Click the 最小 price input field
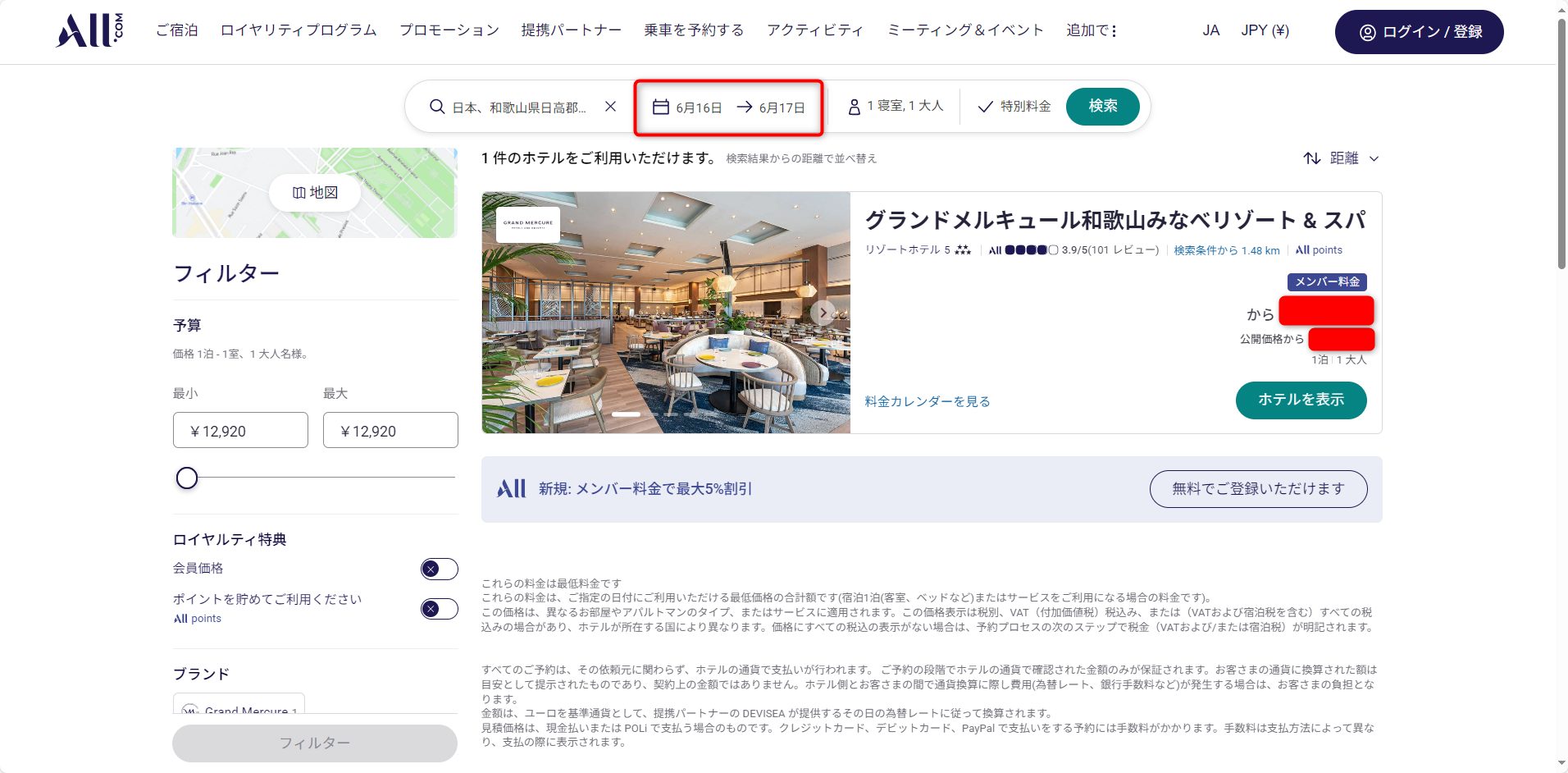This screenshot has width=1568, height=773. [240, 430]
